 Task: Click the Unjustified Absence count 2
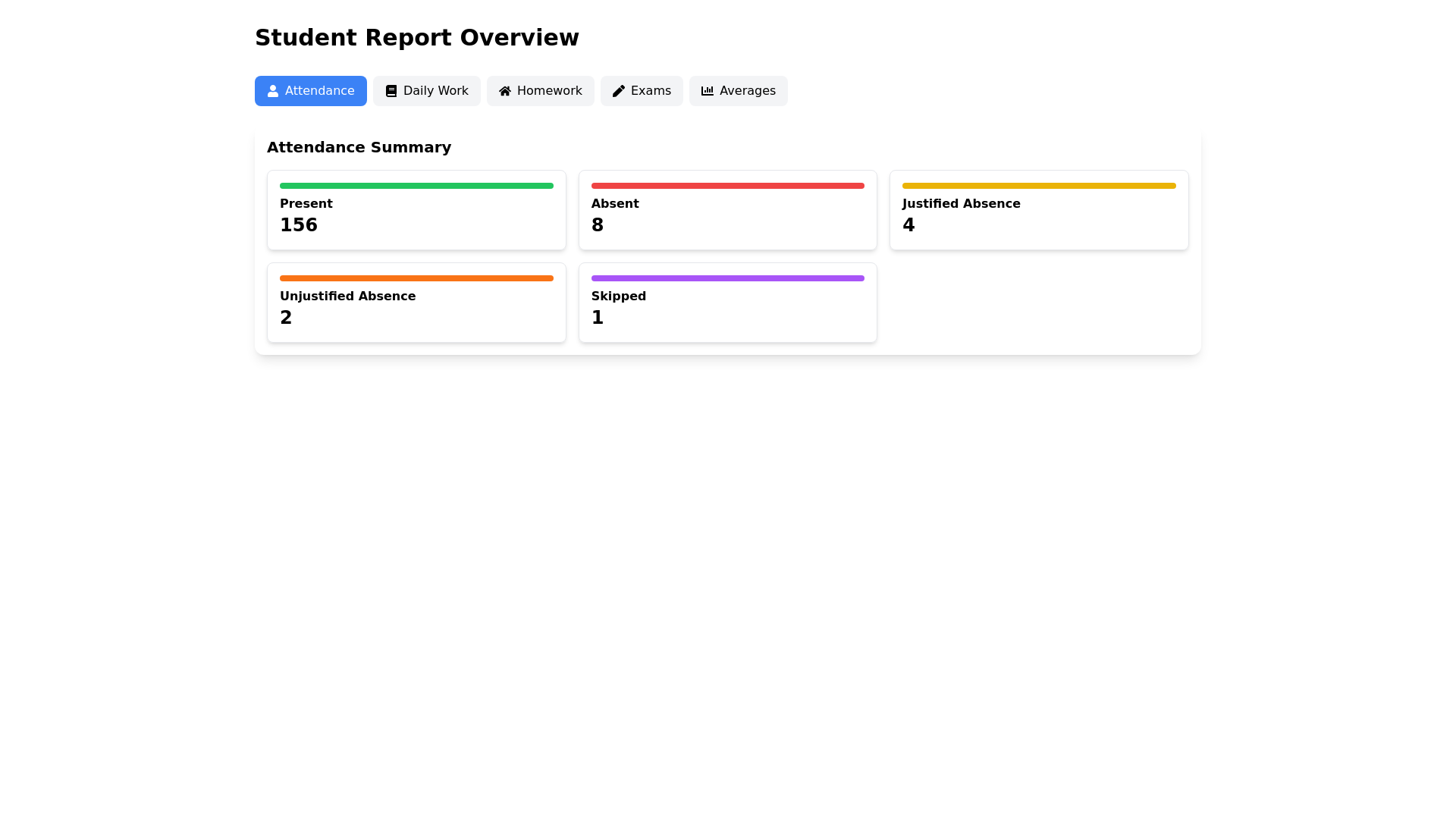(x=286, y=318)
